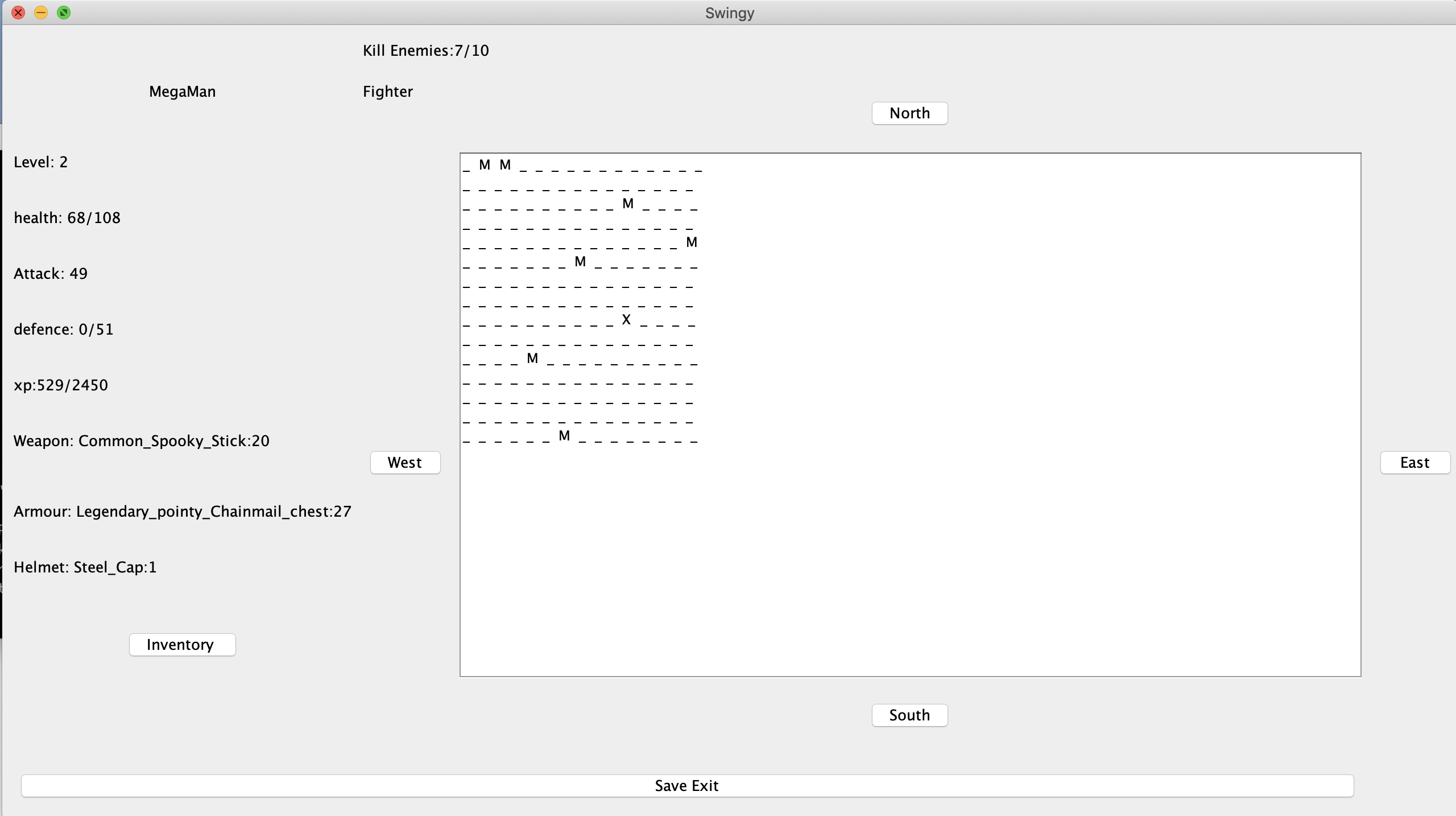Move the hero South
Screen dimensions: 1456x816
pos(909,715)
